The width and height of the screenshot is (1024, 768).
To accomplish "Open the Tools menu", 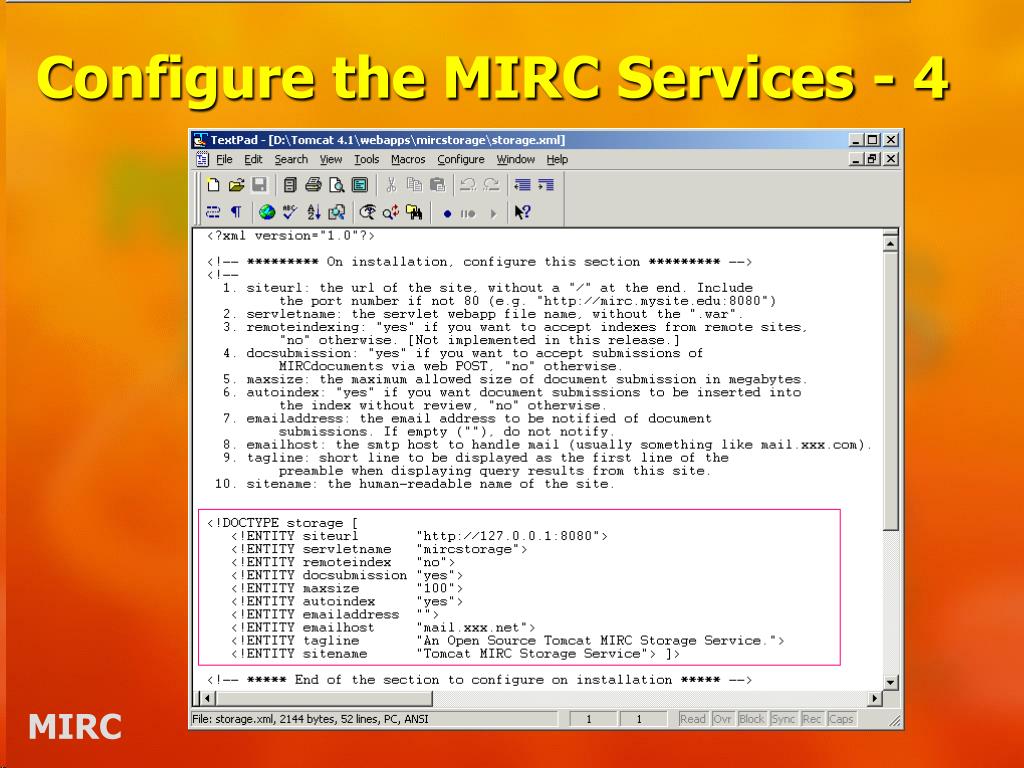I will pyautogui.click(x=366, y=159).
